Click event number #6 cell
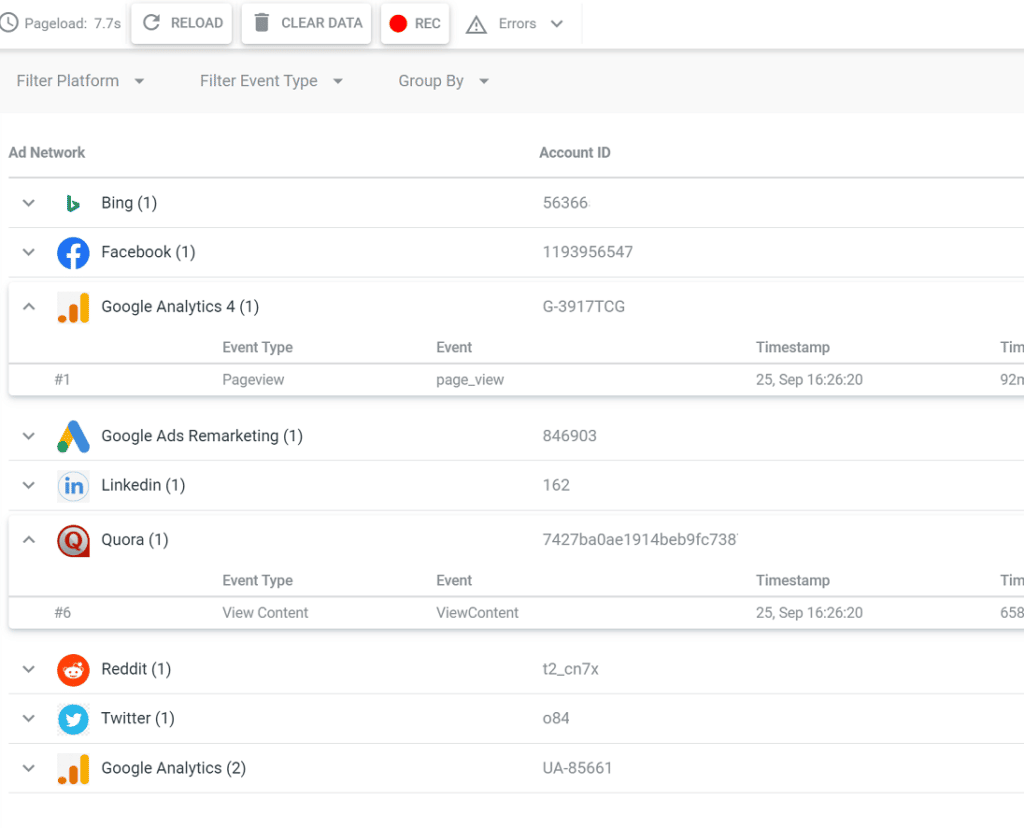Screen dimensions: 1024x828 [x=63, y=613]
